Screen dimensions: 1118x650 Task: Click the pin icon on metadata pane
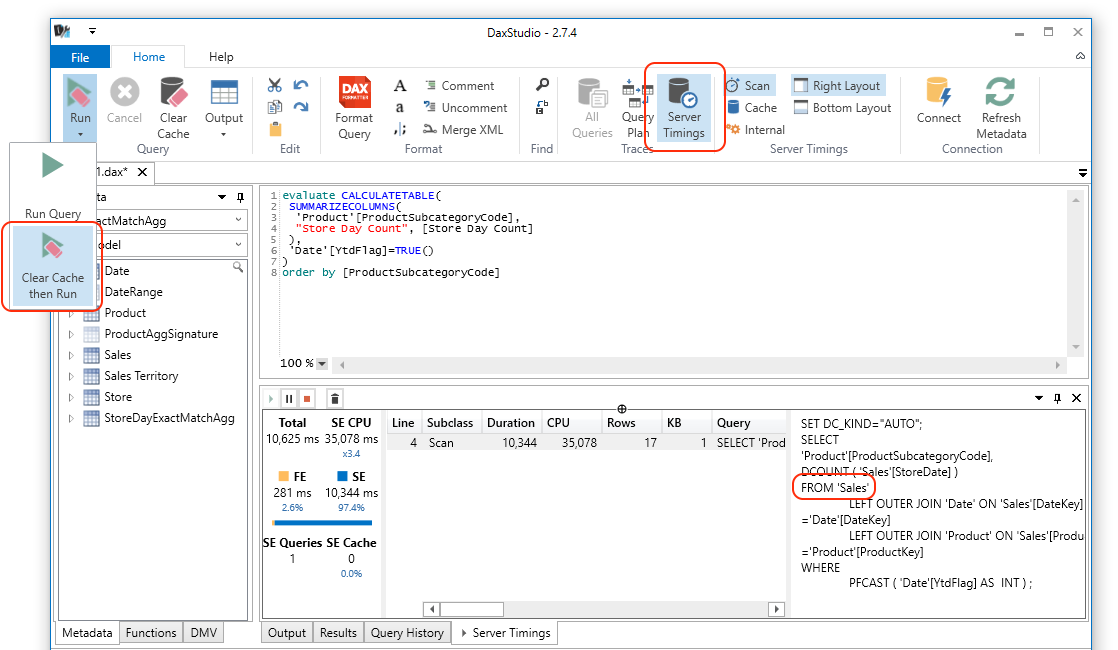point(240,197)
